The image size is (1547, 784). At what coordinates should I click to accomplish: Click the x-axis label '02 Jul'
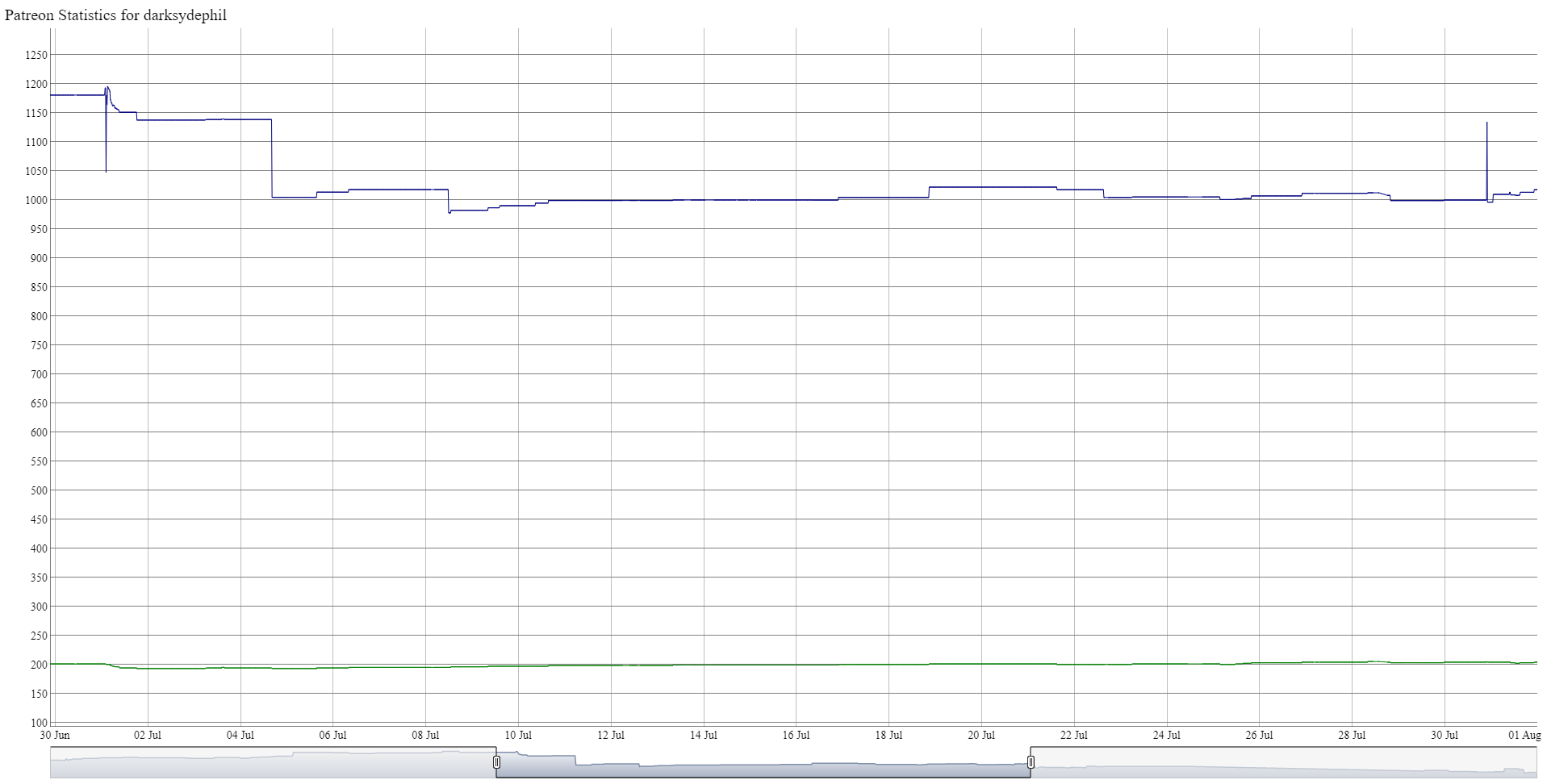148,735
